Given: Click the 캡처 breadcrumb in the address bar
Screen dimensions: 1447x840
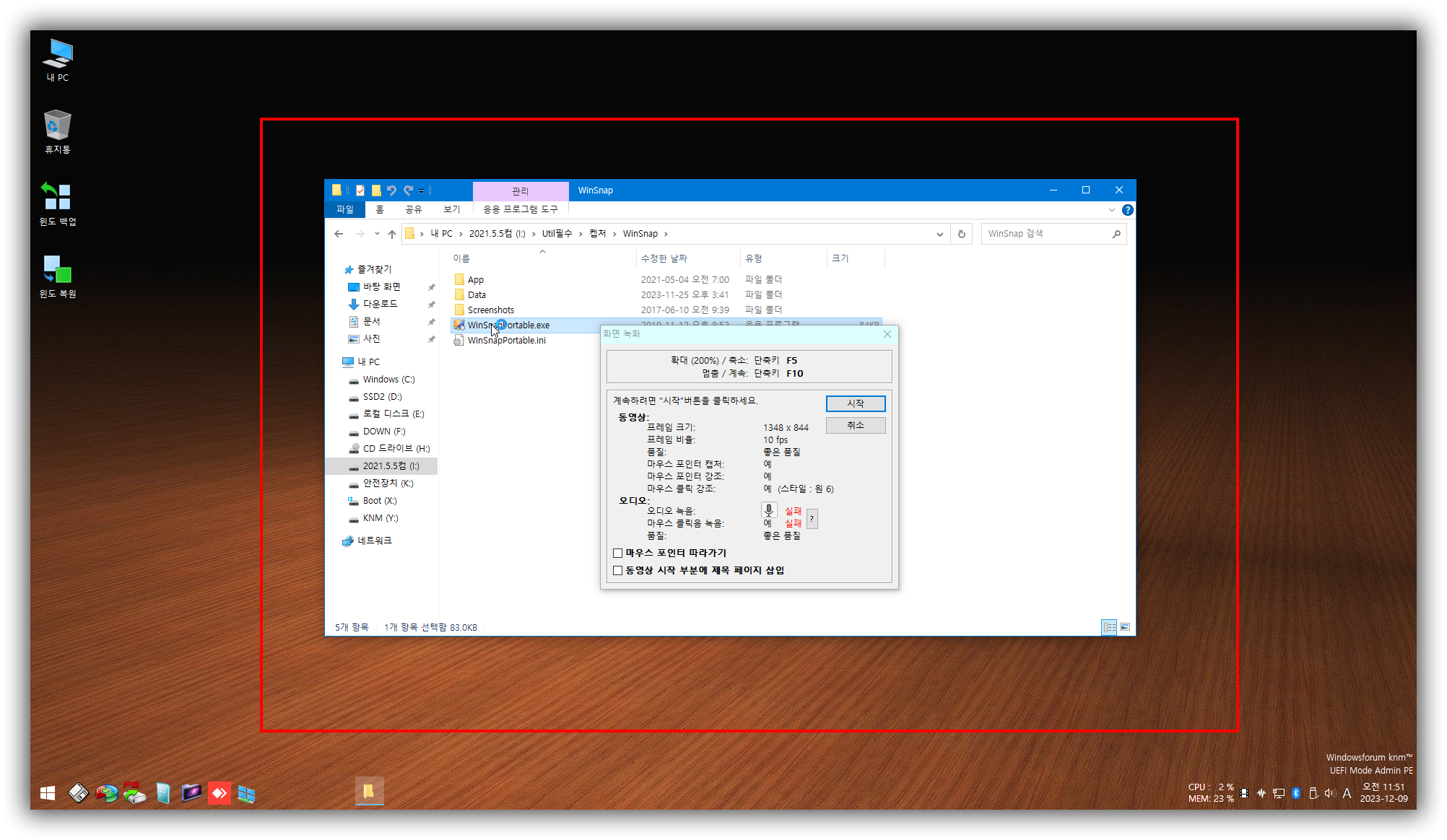Looking at the screenshot, I should 597,234.
